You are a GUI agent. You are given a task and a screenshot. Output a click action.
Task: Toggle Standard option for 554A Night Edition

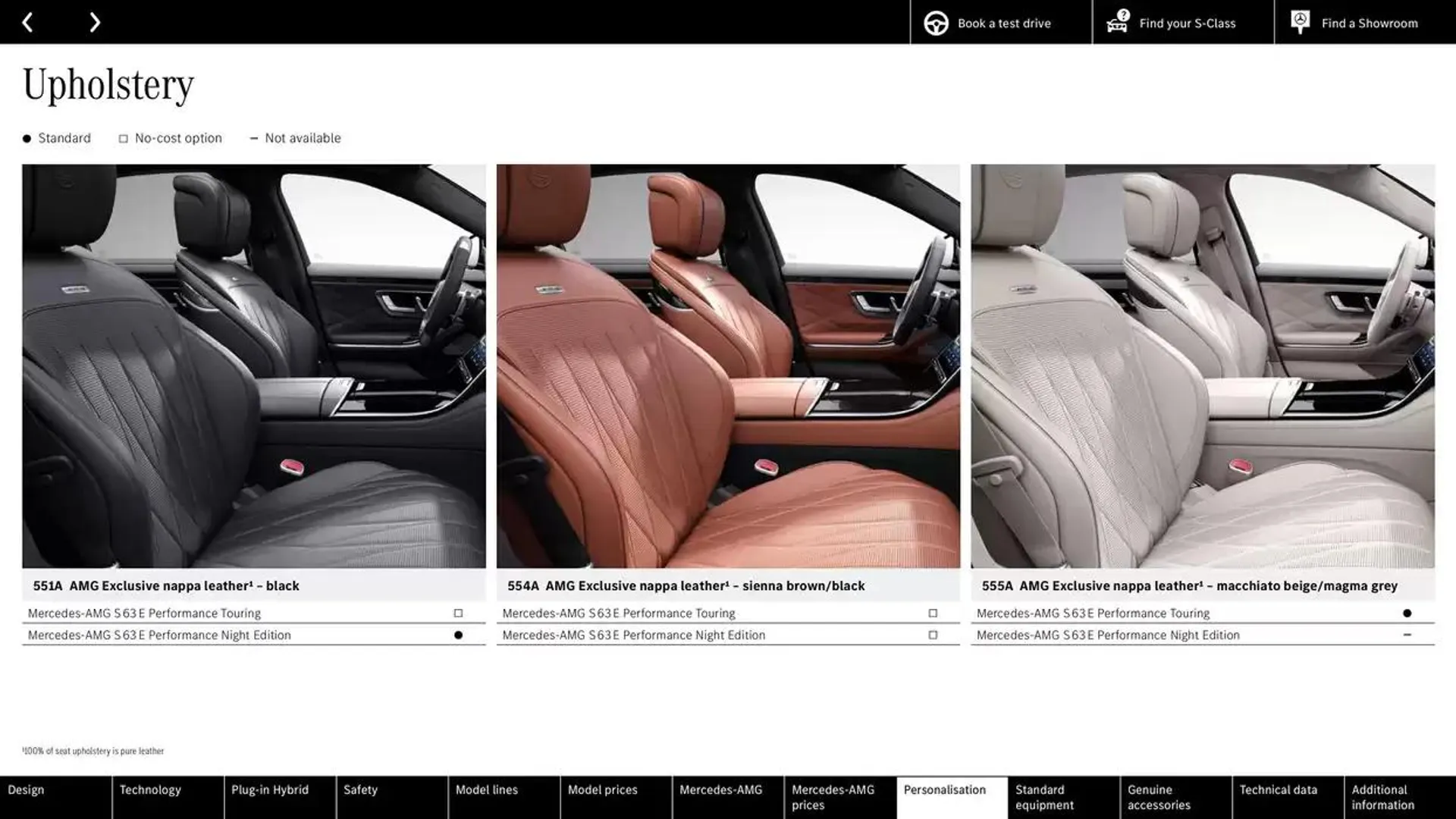tap(931, 634)
